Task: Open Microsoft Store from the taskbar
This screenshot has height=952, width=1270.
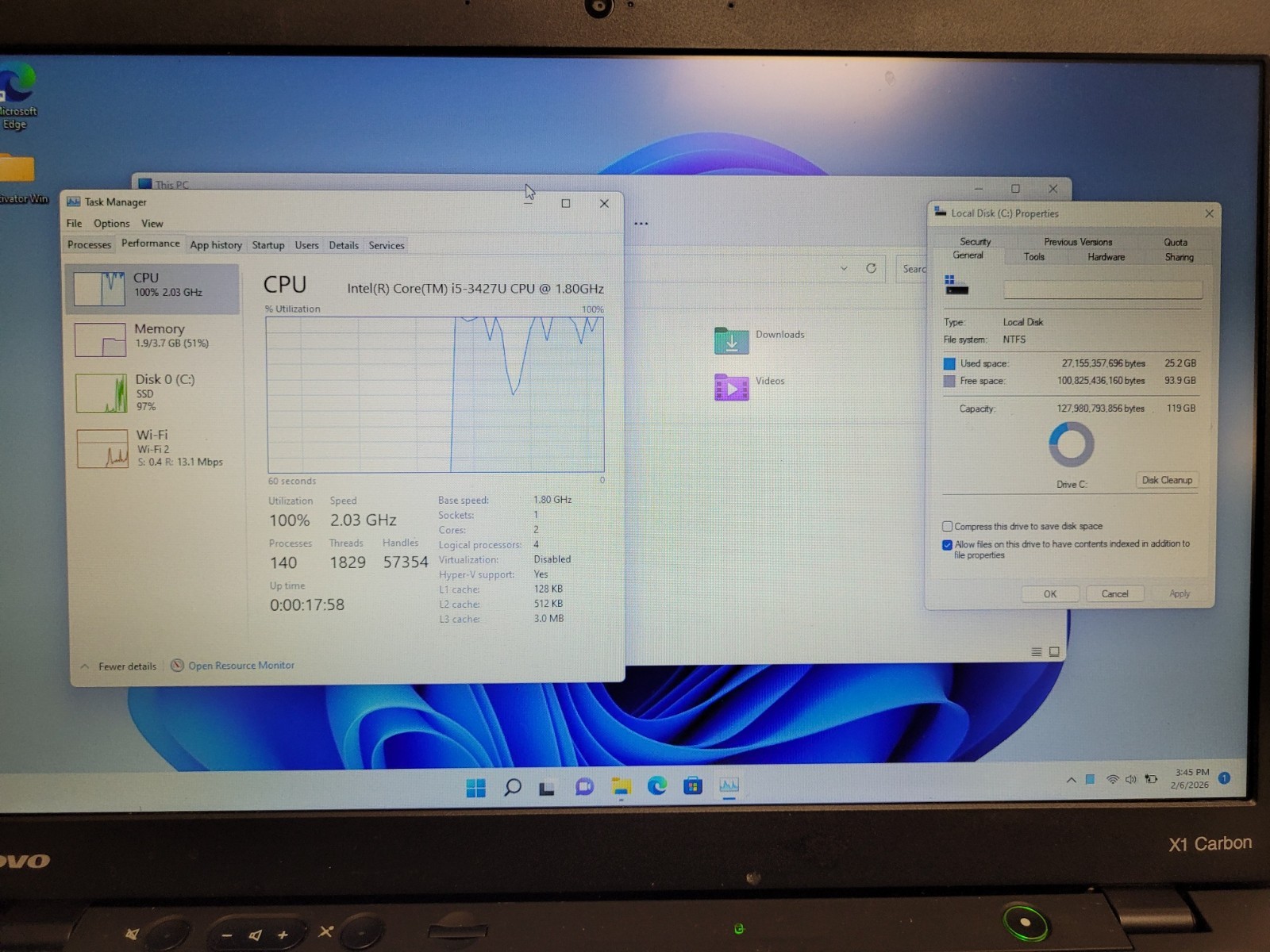Action: pos(693,785)
